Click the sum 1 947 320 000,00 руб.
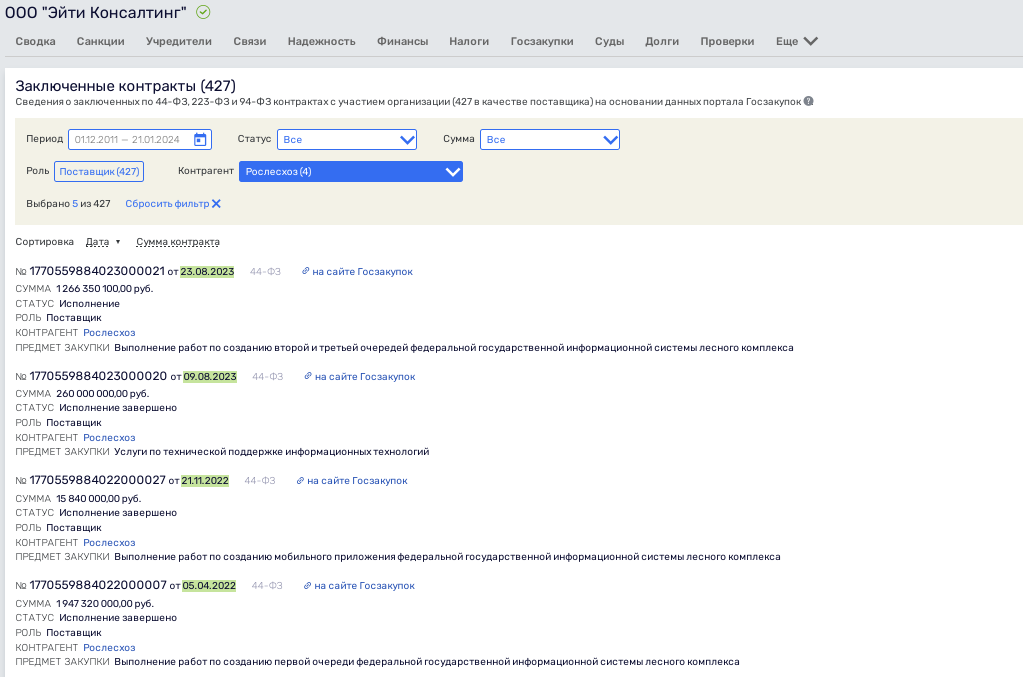1023x677 pixels. tap(105, 603)
